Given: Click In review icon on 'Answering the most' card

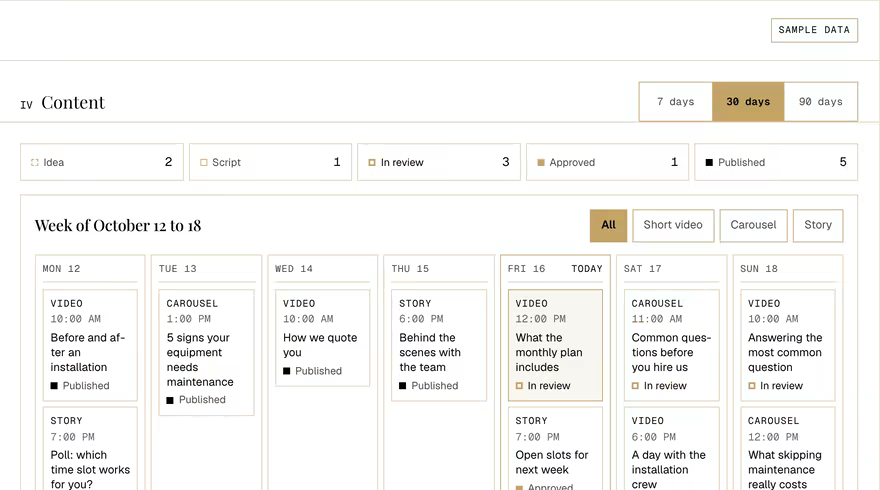Looking at the screenshot, I should pyautogui.click(x=751, y=386).
